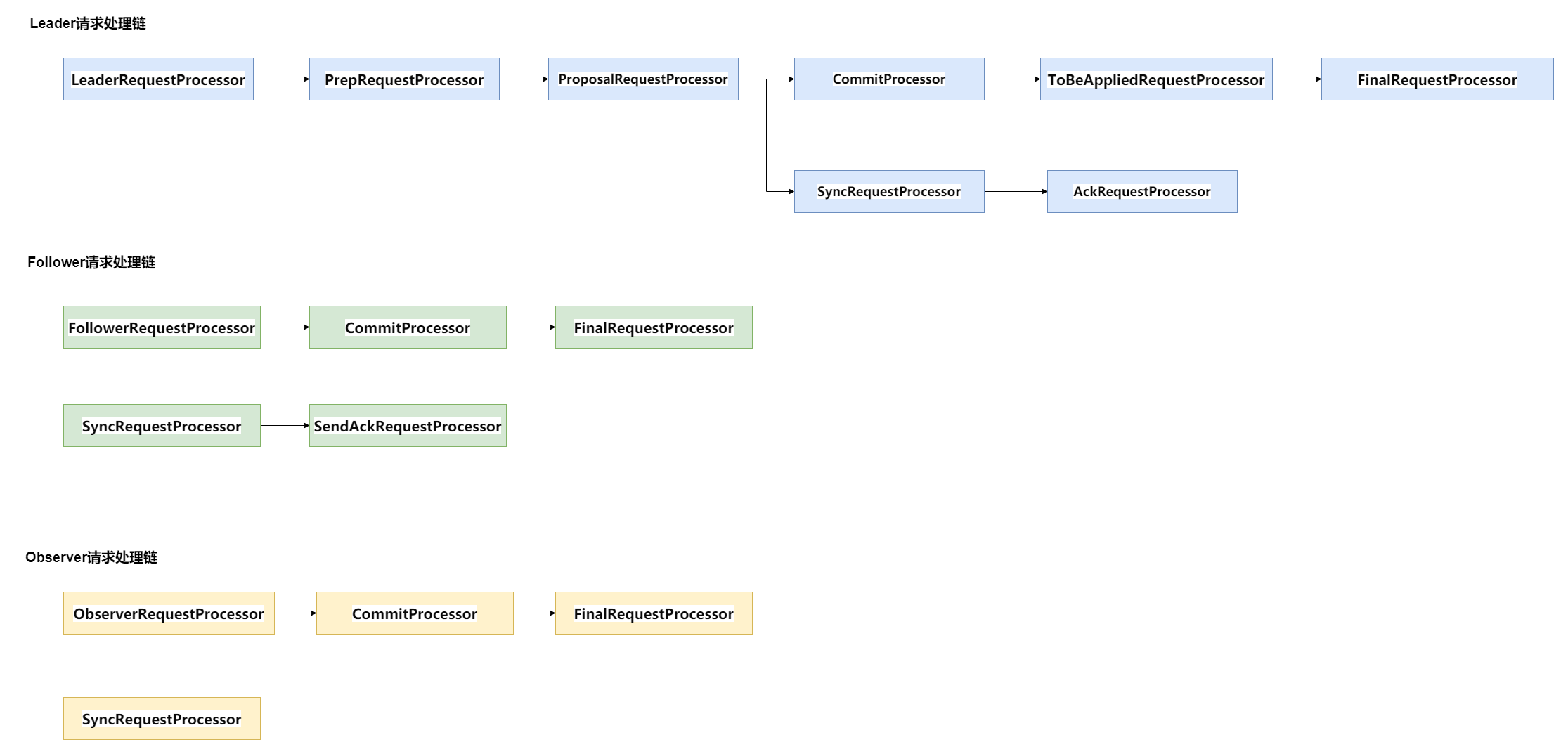Select the Leader请求处理链 heading text
The width and height of the screenshot is (1568, 754).
pyautogui.click(x=88, y=23)
